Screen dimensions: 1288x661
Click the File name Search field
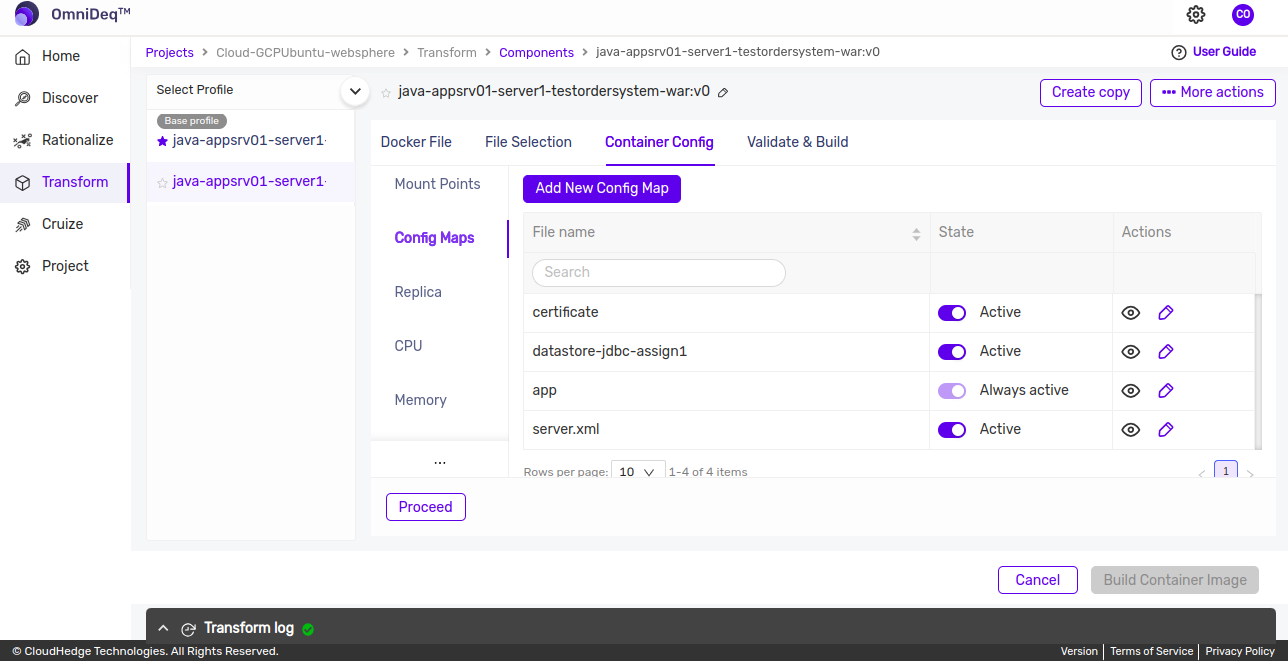(x=659, y=272)
